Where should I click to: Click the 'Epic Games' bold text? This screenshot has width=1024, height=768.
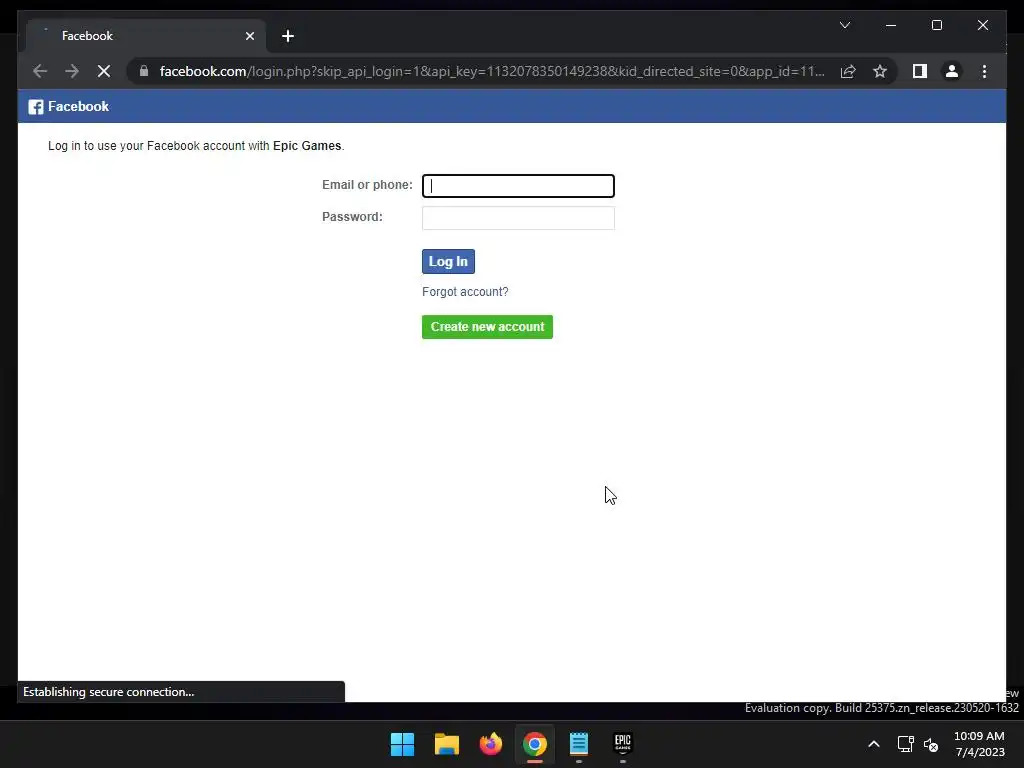pyautogui.click(x=307, y=146)
